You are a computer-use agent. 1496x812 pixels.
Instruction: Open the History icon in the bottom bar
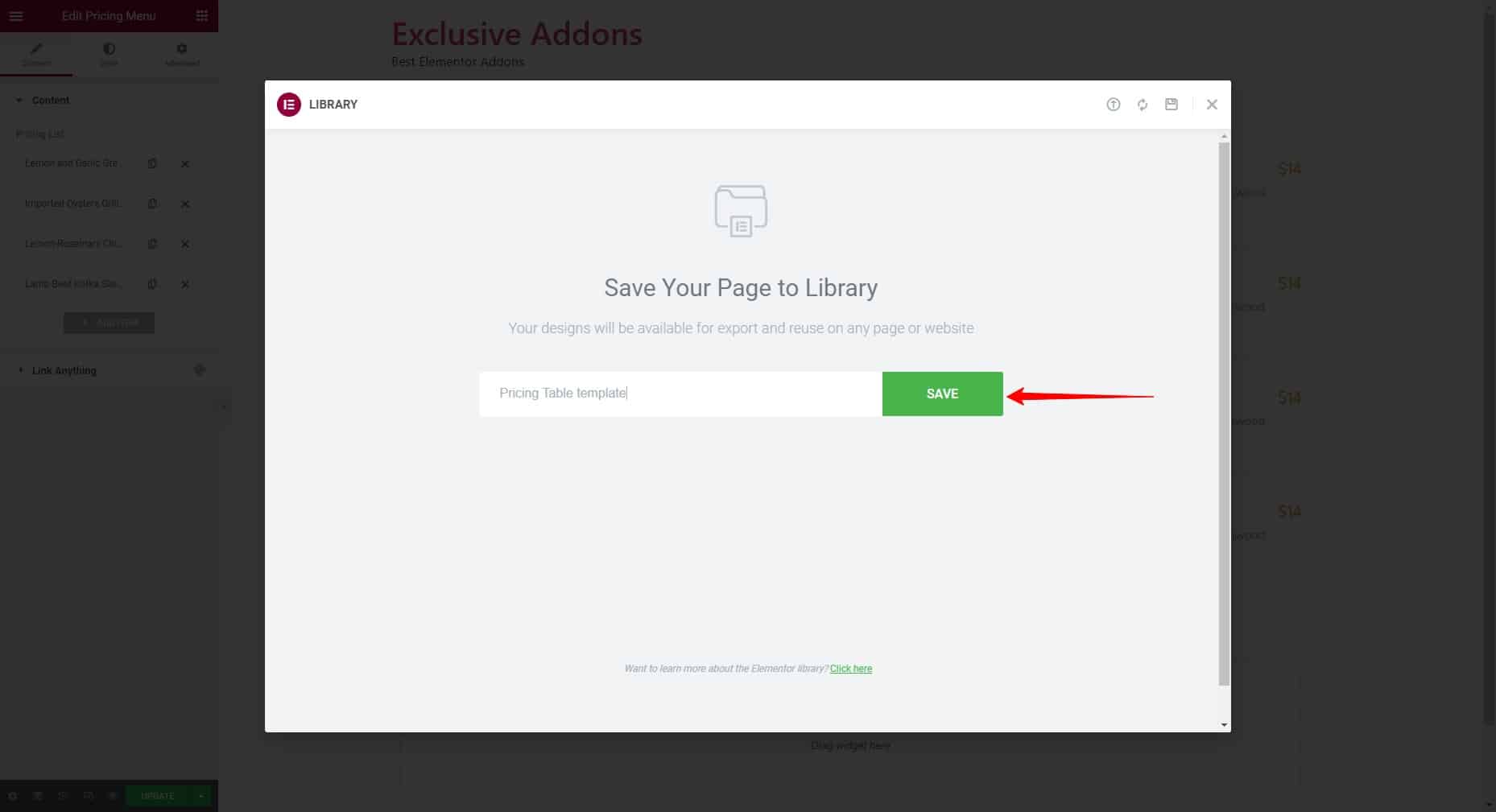pyautogui.click(x=63, y=796)
